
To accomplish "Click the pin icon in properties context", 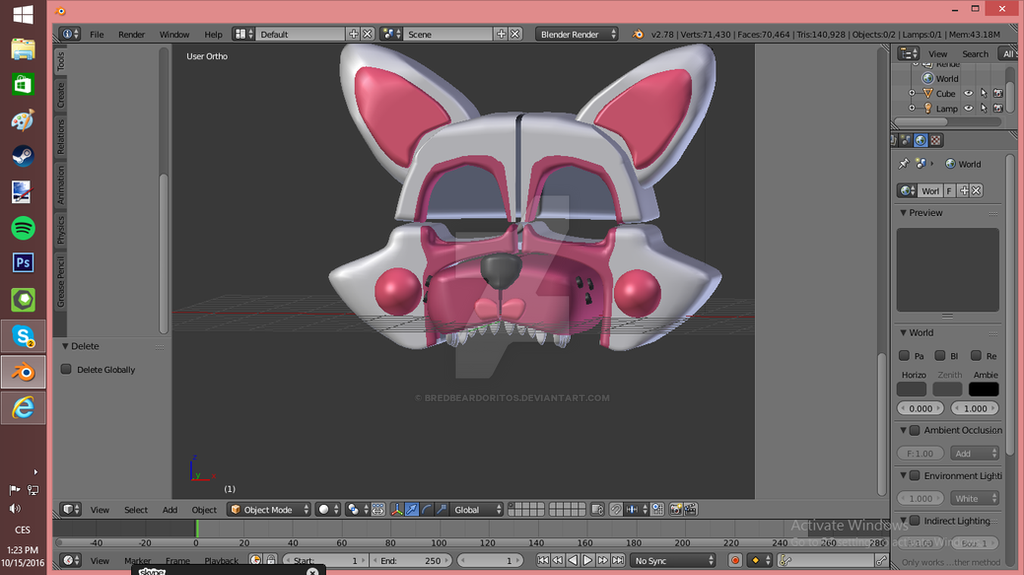I will 903,164.
